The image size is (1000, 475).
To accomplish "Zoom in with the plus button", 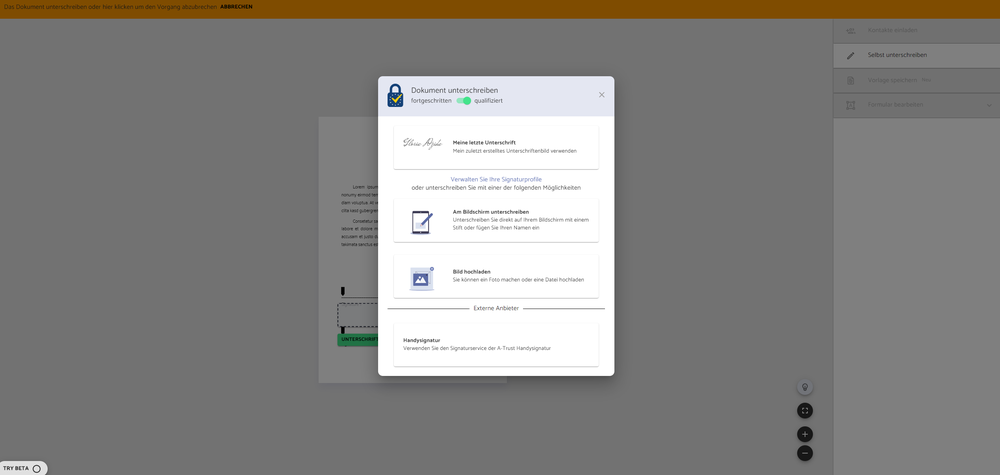I will (805, 434).
